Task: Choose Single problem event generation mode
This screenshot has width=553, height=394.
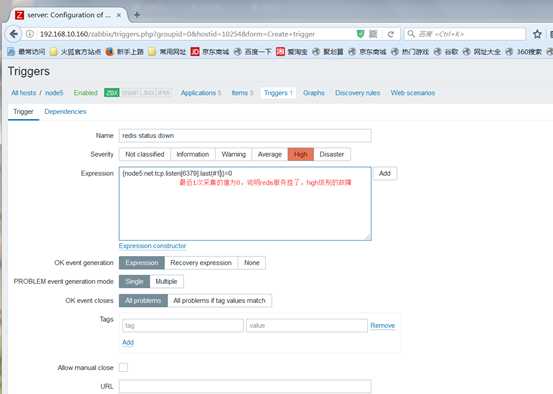Action: 134,281
